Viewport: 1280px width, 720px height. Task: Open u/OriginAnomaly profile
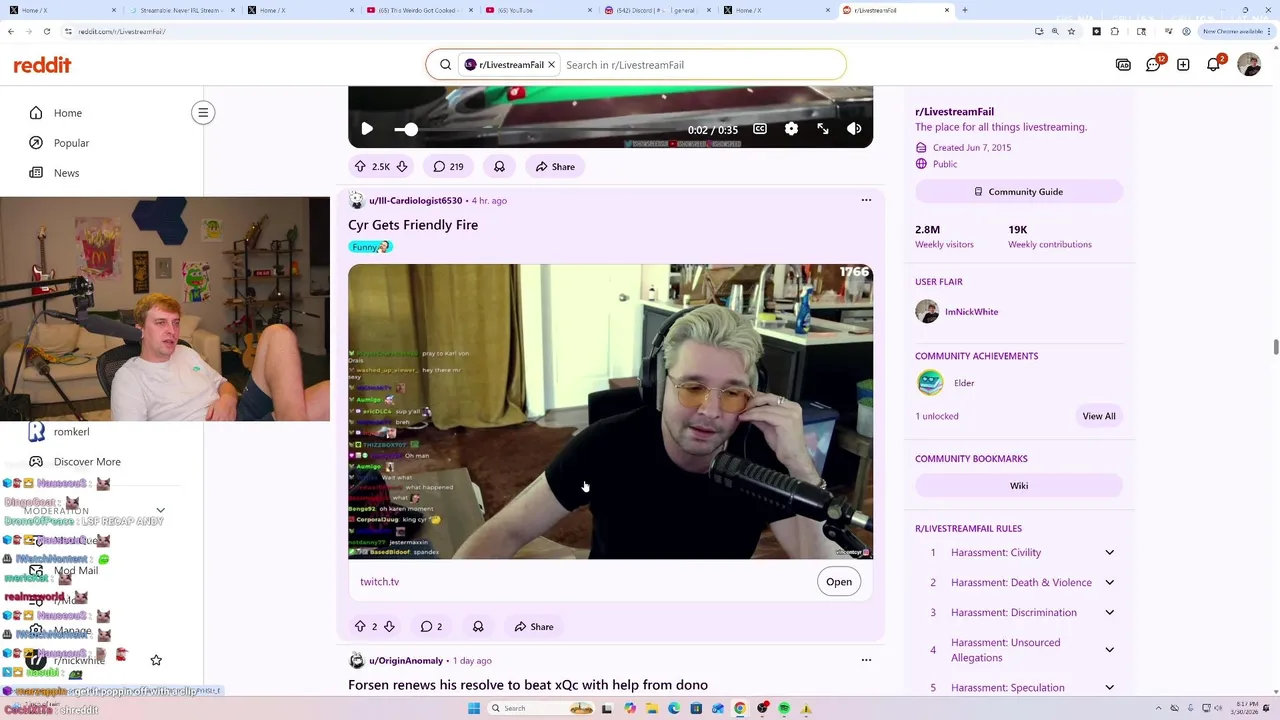406,661
